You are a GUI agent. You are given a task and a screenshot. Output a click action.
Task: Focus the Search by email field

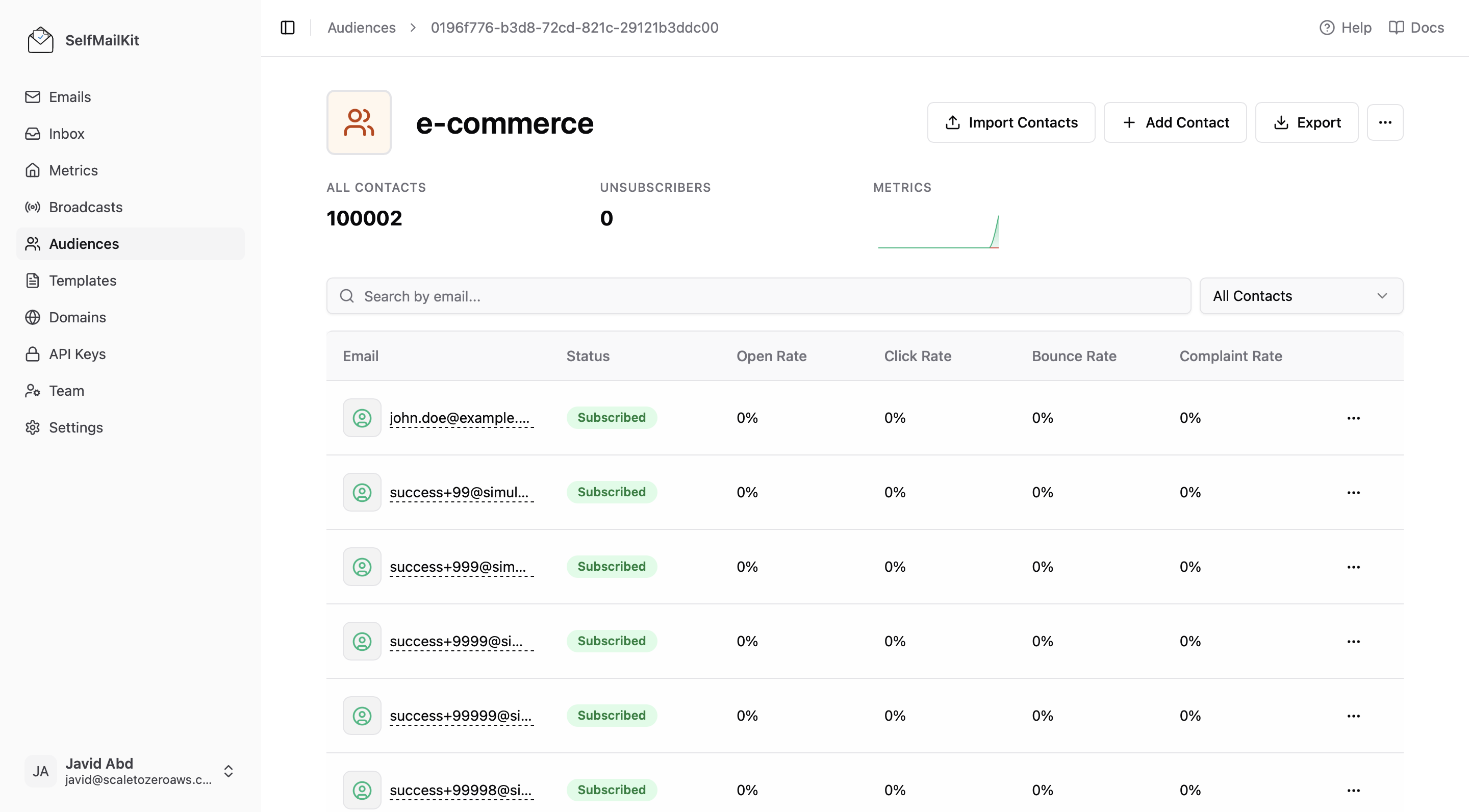pos(758,296)
